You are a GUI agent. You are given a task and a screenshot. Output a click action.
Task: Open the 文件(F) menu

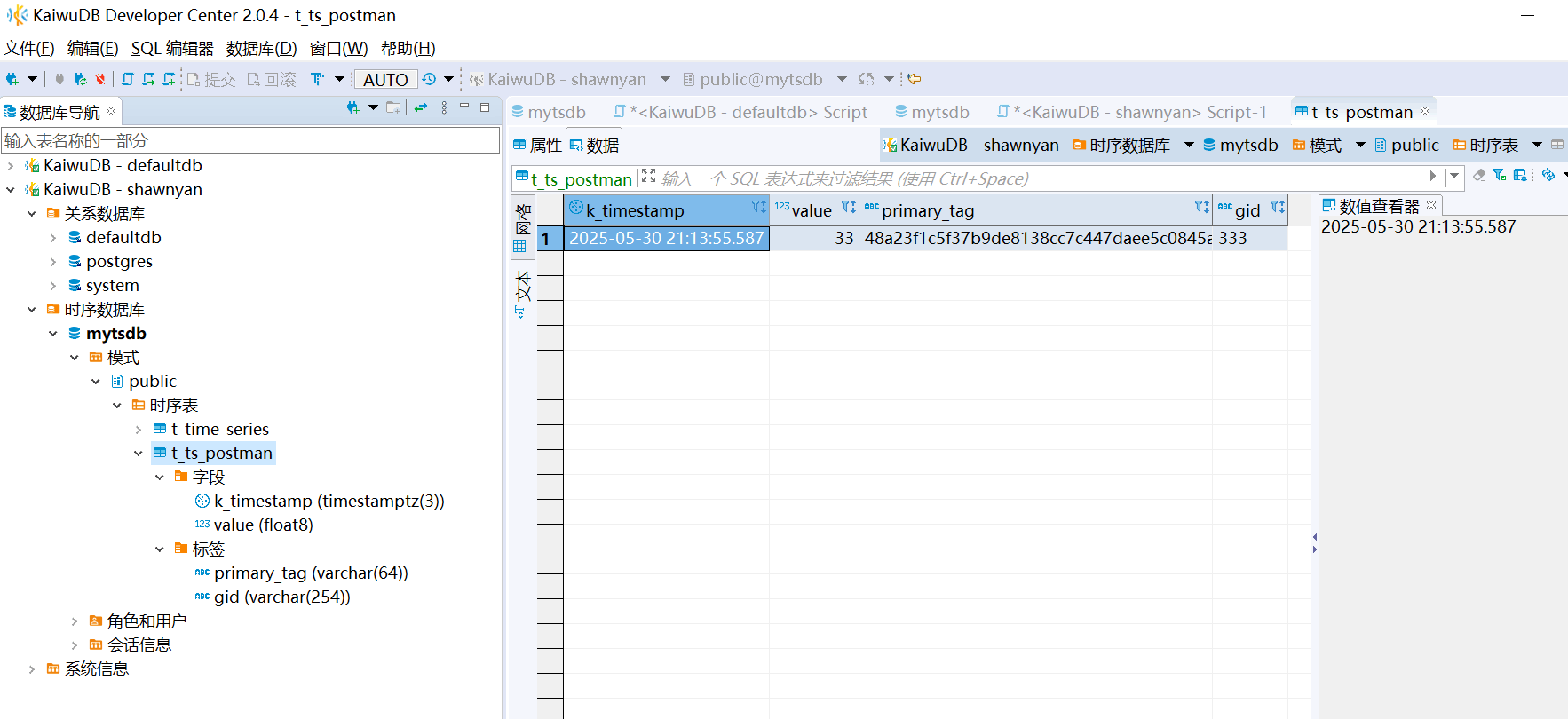29,48
